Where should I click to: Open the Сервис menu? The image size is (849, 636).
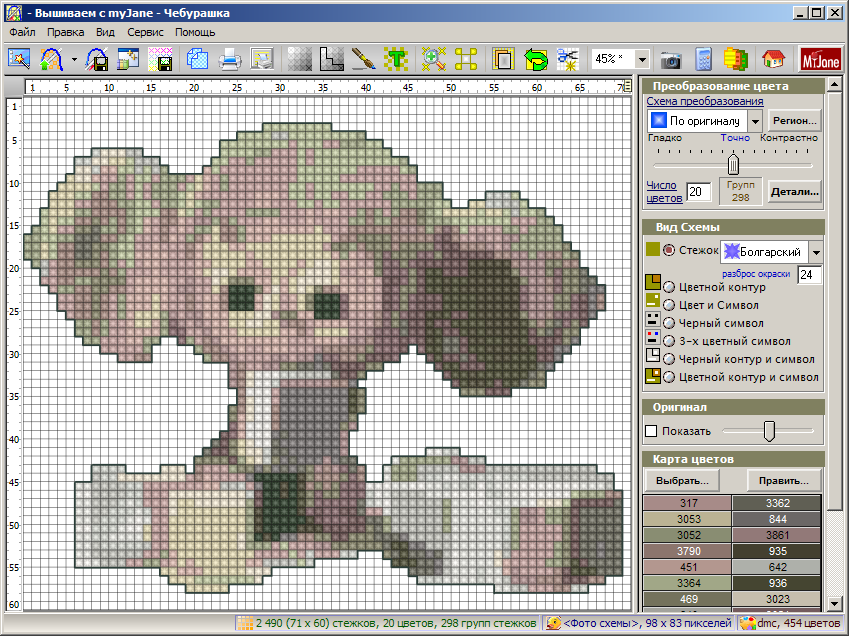pos(146,32)
